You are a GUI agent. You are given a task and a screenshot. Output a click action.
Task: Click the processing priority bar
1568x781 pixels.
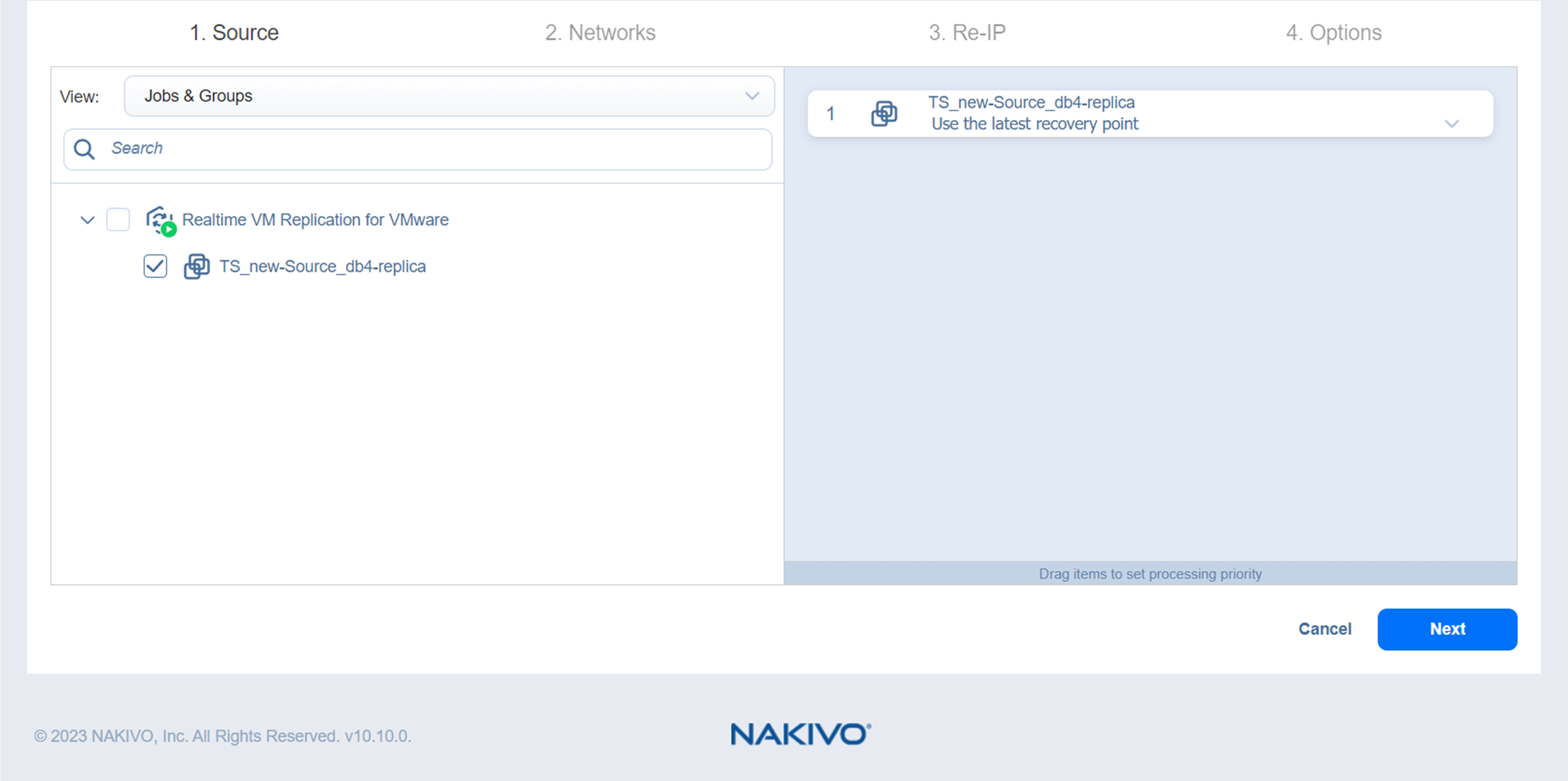tap(1150, 573)
